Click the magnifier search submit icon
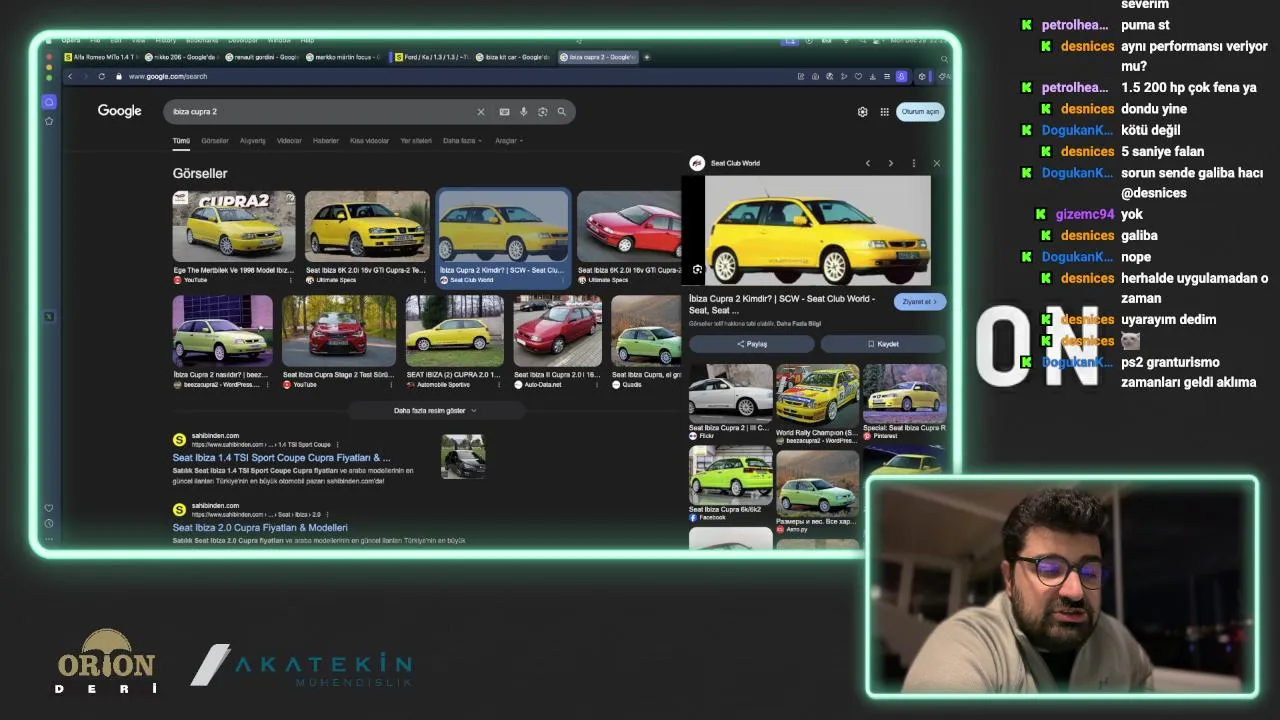This screenshot has height=720, width=1280. coord(562,112)
